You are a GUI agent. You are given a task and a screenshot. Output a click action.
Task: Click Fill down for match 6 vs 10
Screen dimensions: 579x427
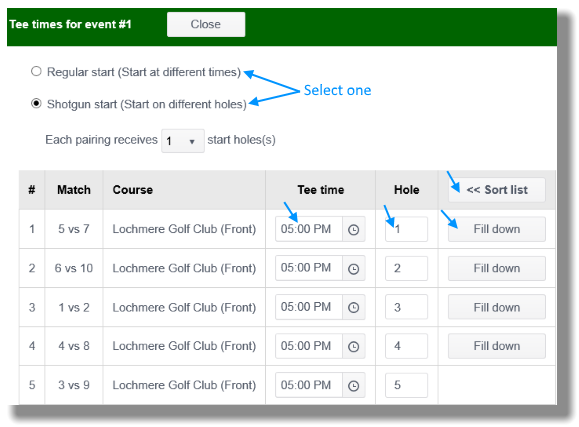coord(497,268)
